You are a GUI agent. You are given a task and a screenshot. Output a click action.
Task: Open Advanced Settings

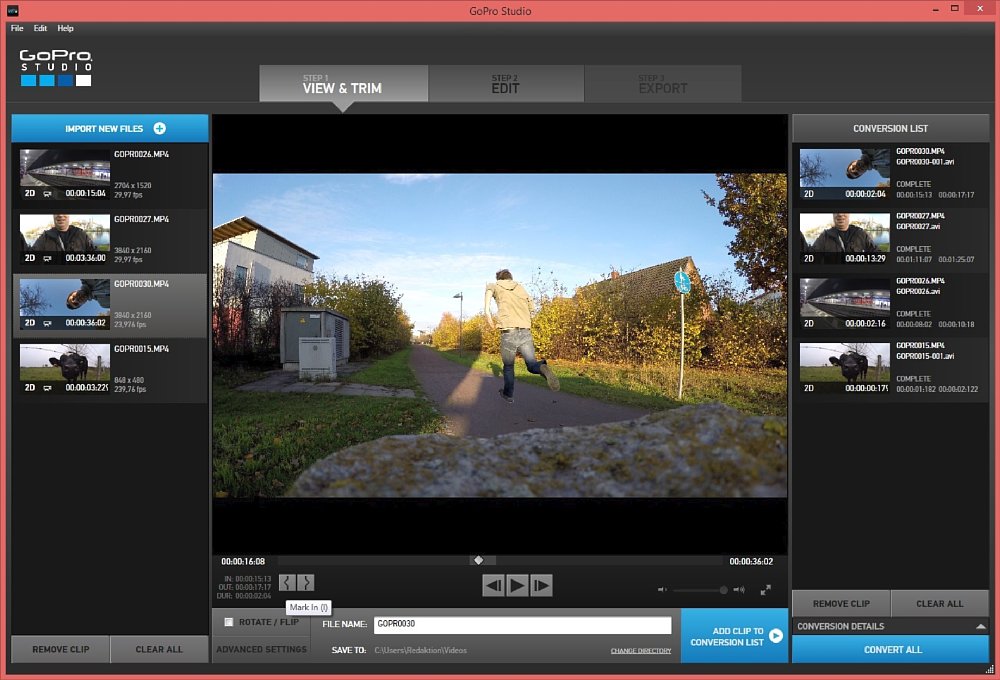pos(261,649)
